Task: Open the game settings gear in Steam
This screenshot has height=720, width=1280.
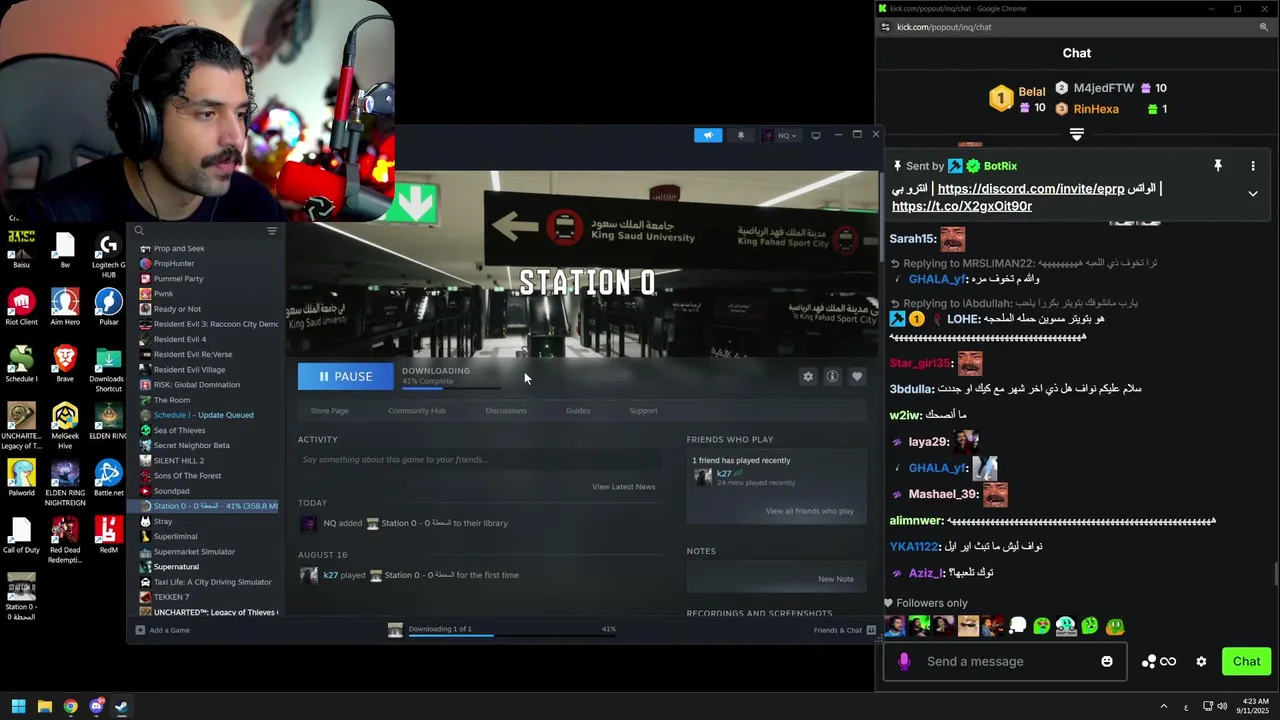Action: click(808, 377)
